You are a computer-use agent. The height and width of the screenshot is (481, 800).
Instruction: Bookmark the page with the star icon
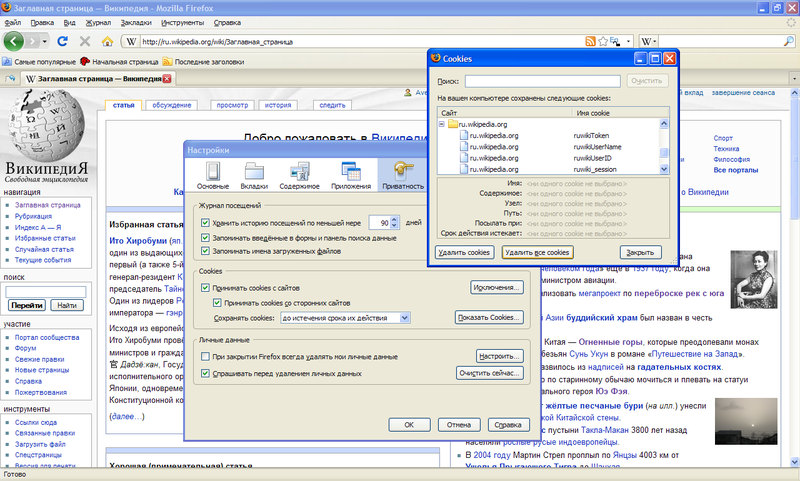tap(603, 41)
